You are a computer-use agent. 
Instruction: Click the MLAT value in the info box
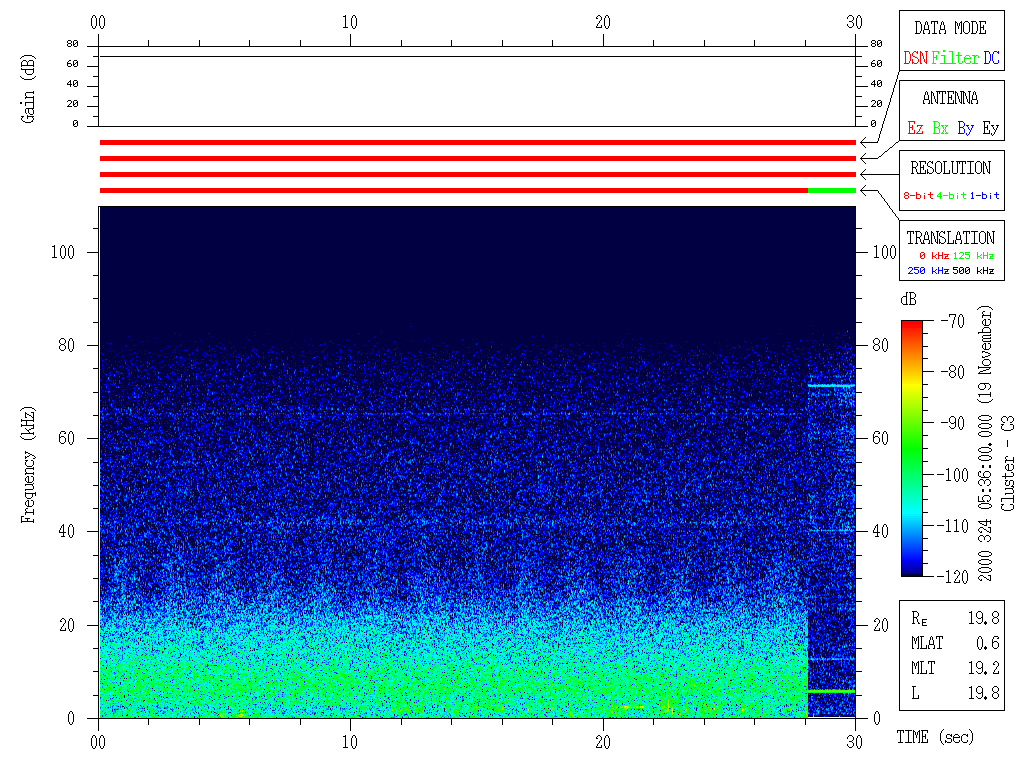(987, 643)
